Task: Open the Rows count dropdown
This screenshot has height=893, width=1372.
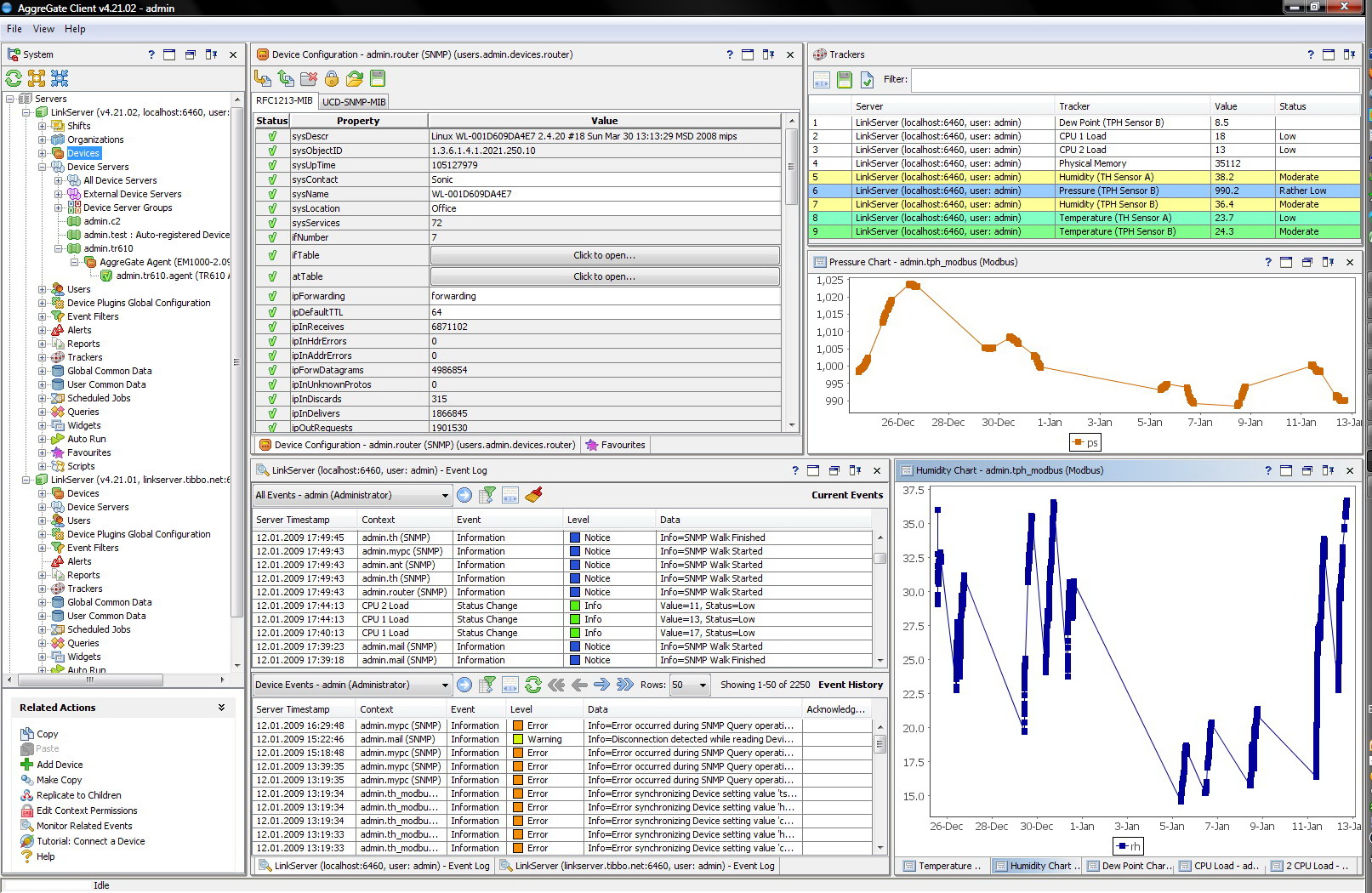Action: coord(702,685)
